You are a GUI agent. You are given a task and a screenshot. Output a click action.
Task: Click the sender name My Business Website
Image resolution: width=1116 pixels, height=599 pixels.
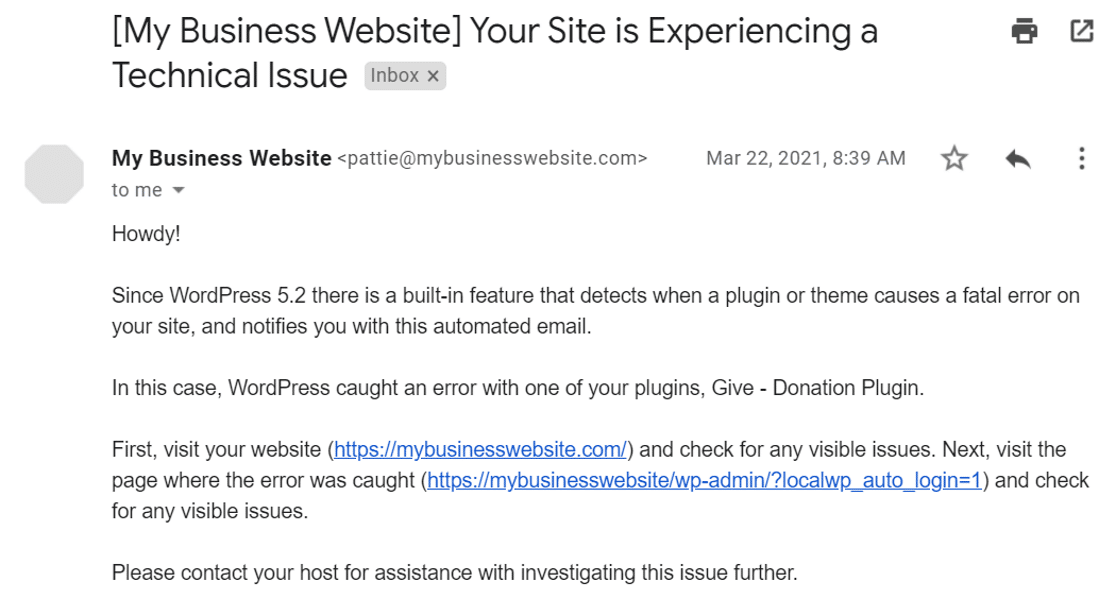pos(219,158)
